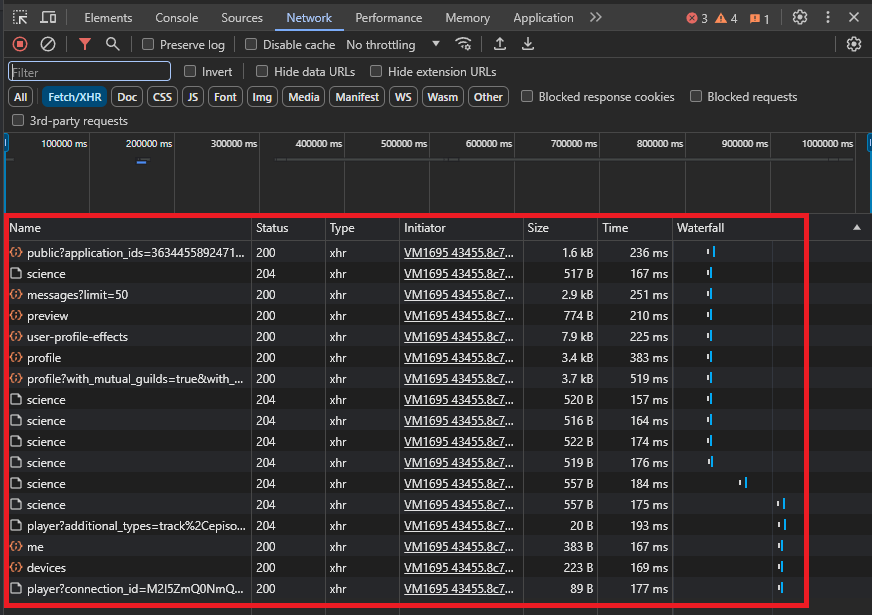The image size is (872, 615).
Task: Export HAR file download icon
Action: (528, 44)
